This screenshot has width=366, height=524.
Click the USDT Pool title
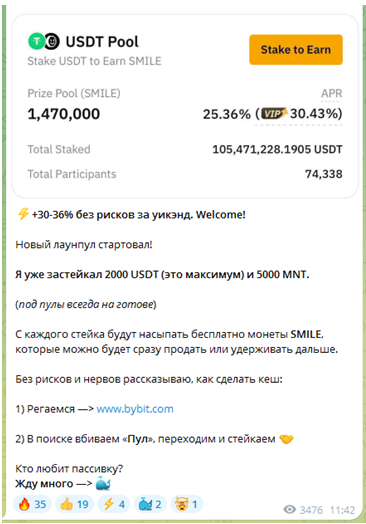click(102, 42)
